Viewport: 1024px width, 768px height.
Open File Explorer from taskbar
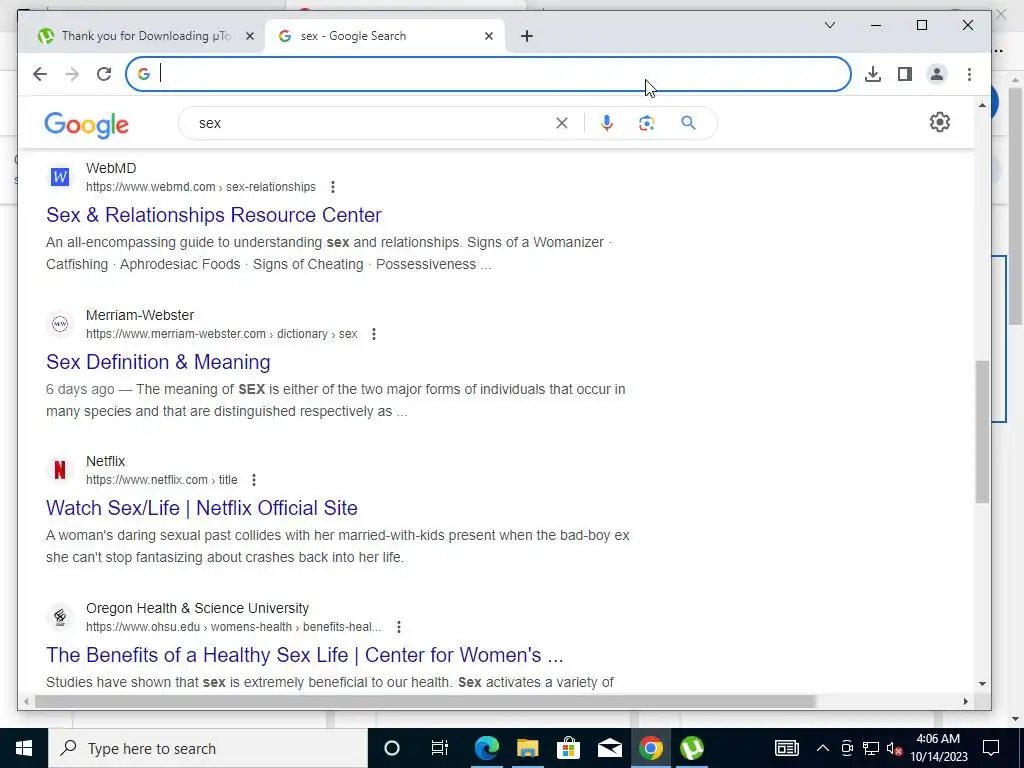(528, 748)
